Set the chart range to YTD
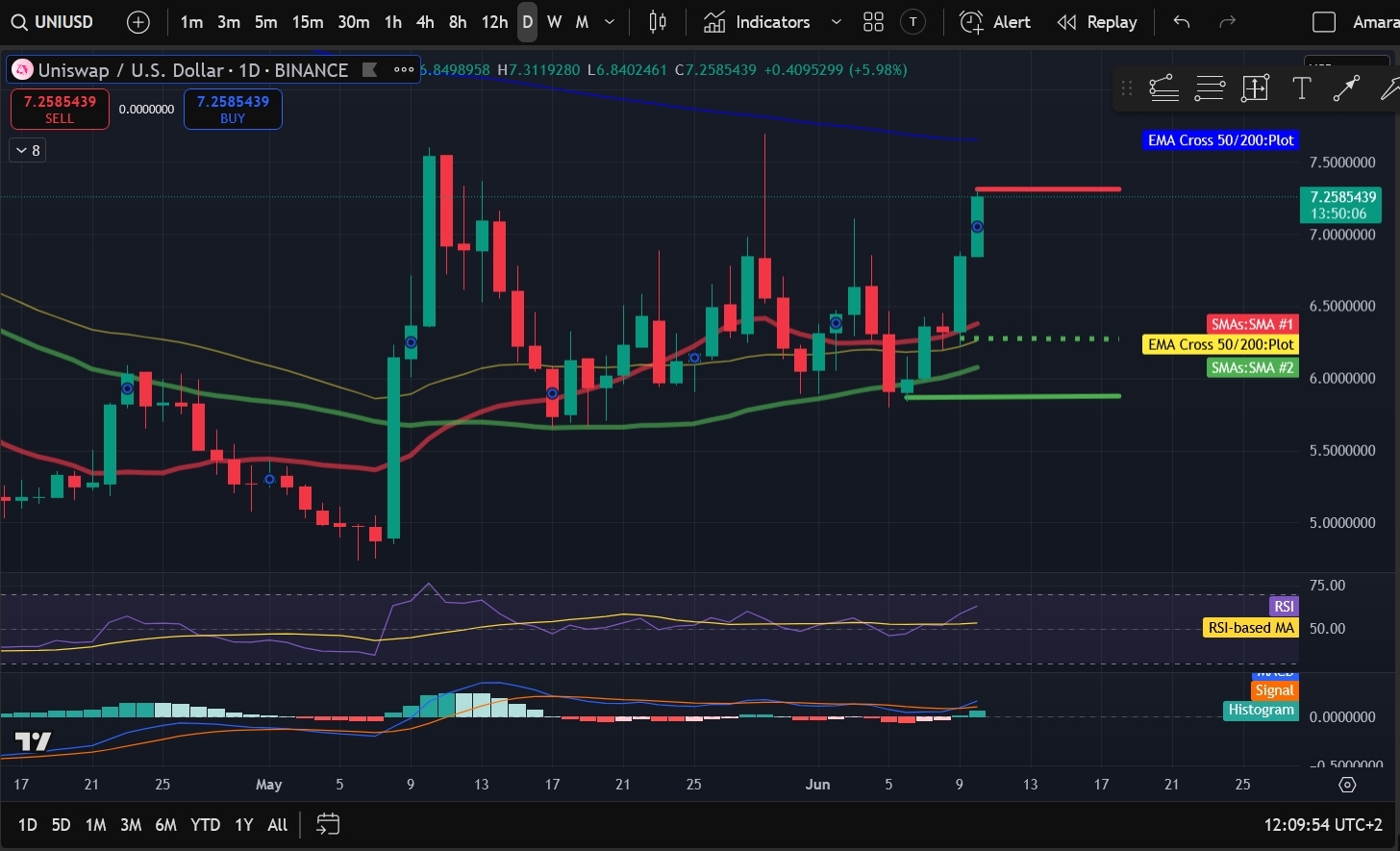 click(x=205, y=824)
